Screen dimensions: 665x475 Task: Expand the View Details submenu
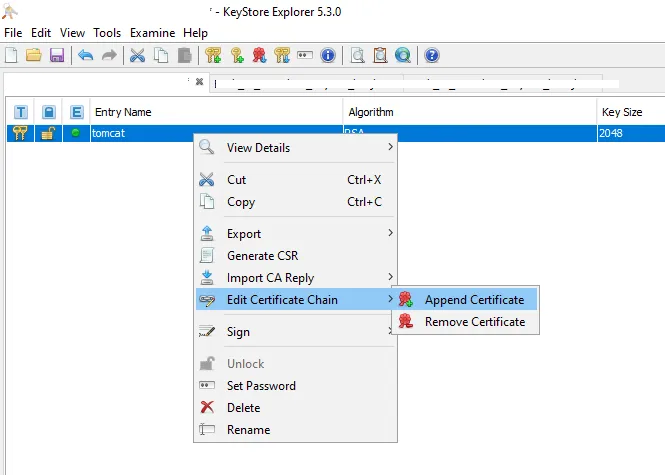(296, 148)
